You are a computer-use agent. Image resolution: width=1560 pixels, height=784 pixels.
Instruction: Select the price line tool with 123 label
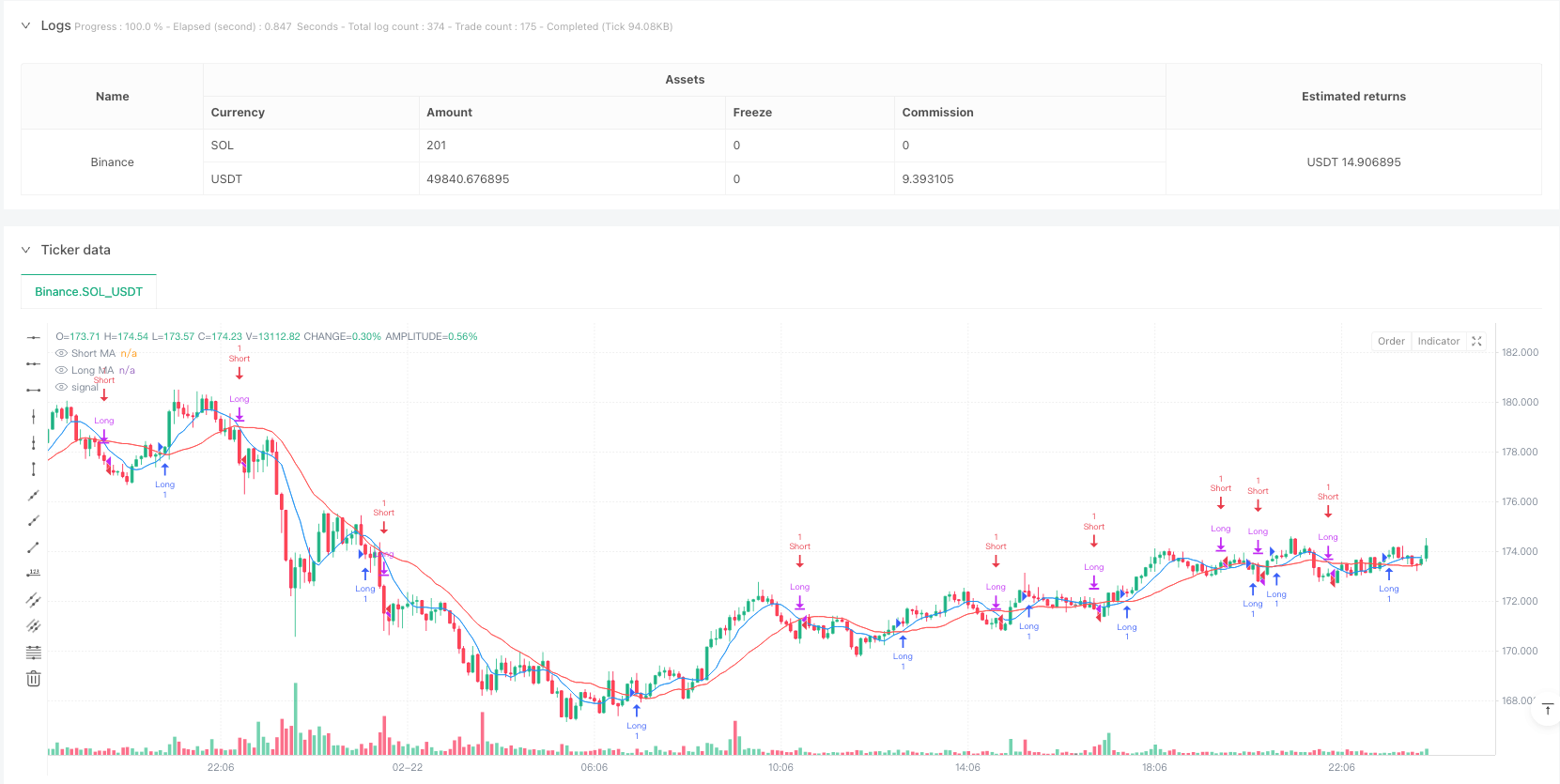click(34, 573)
